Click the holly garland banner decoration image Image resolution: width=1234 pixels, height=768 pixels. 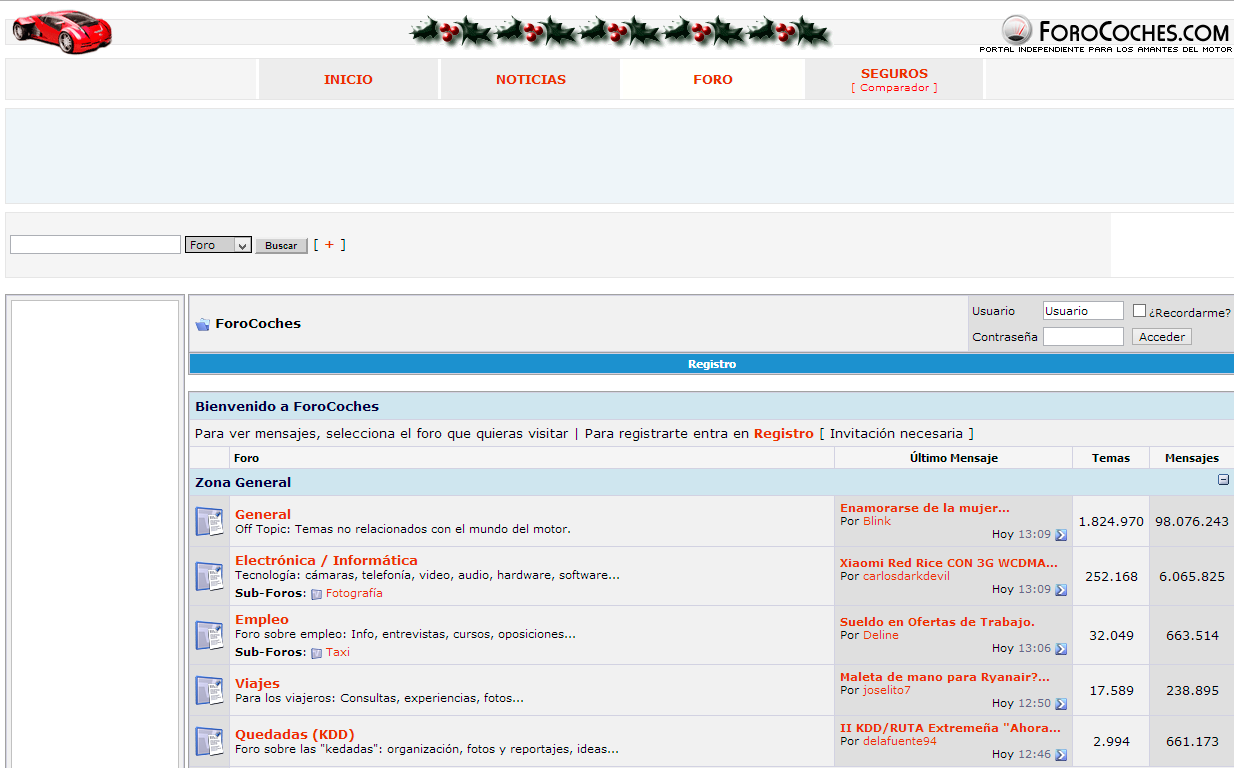tap(620, 32)
